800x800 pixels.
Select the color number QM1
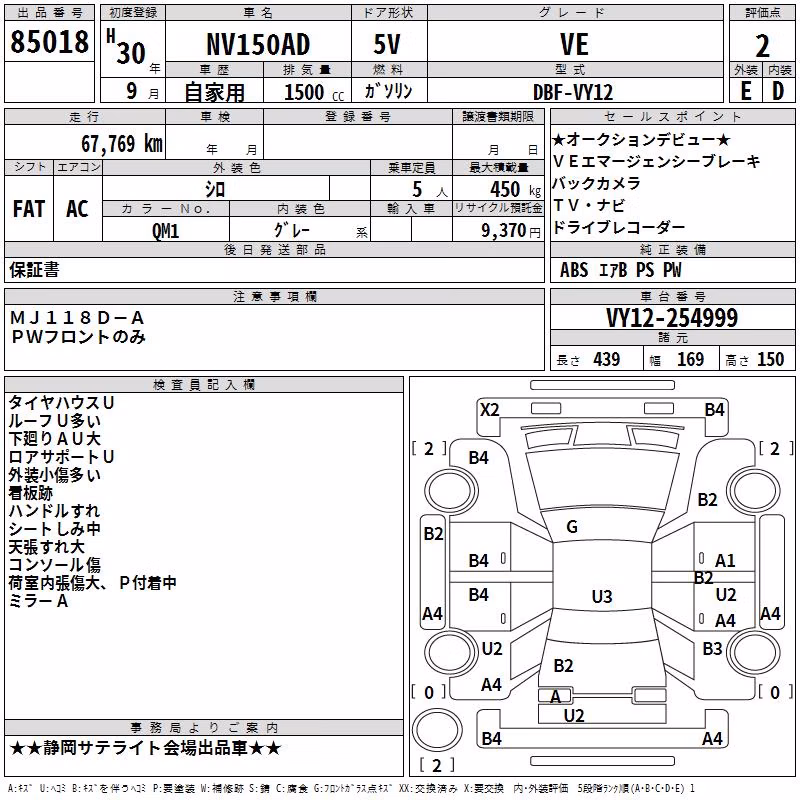165,231
